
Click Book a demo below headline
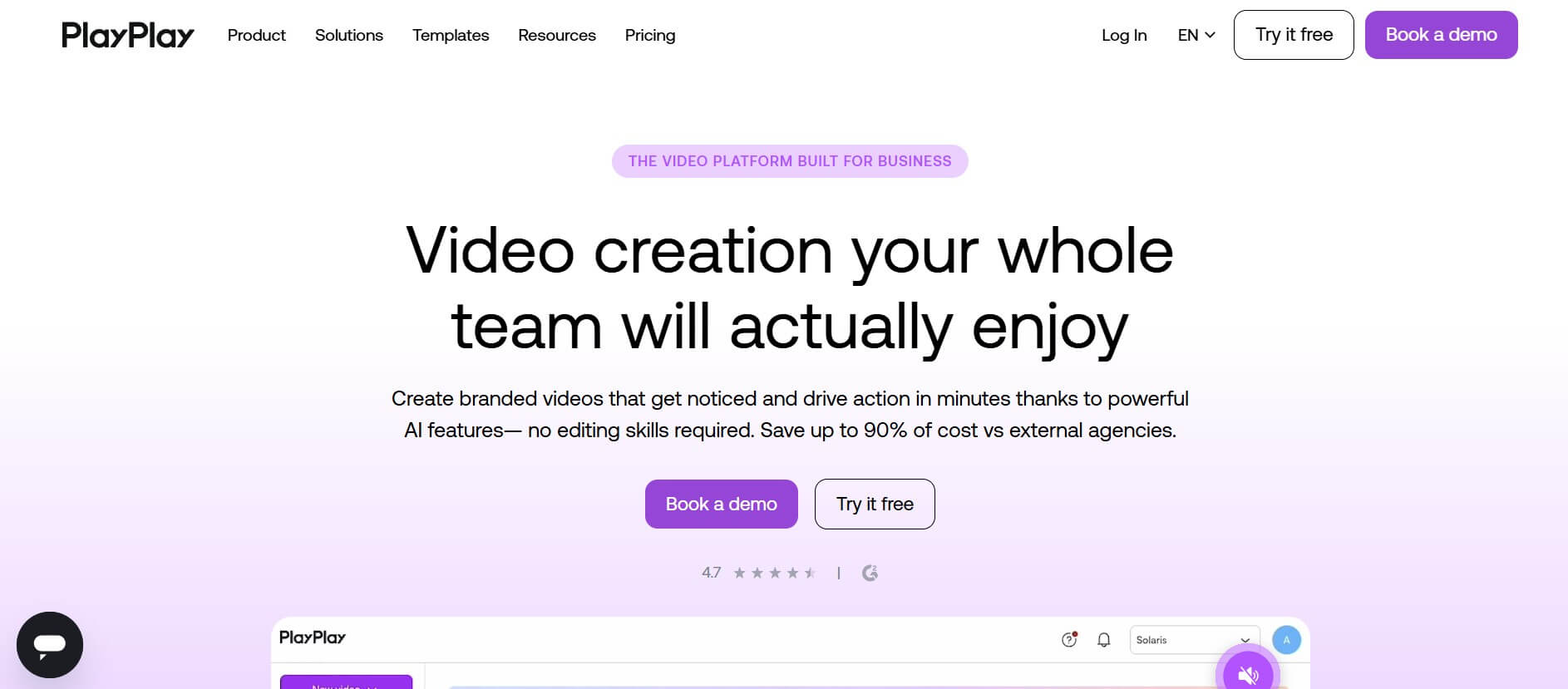(722, 504)
